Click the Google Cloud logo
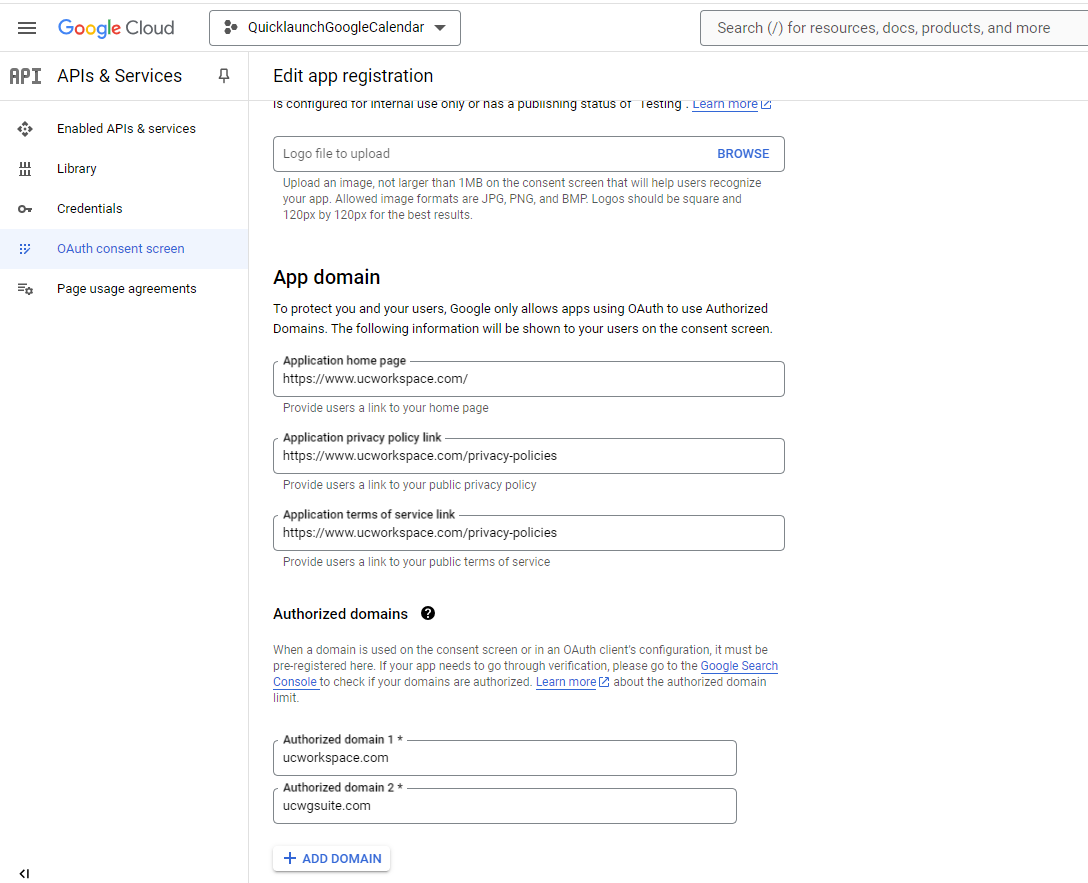 [116, 28]
